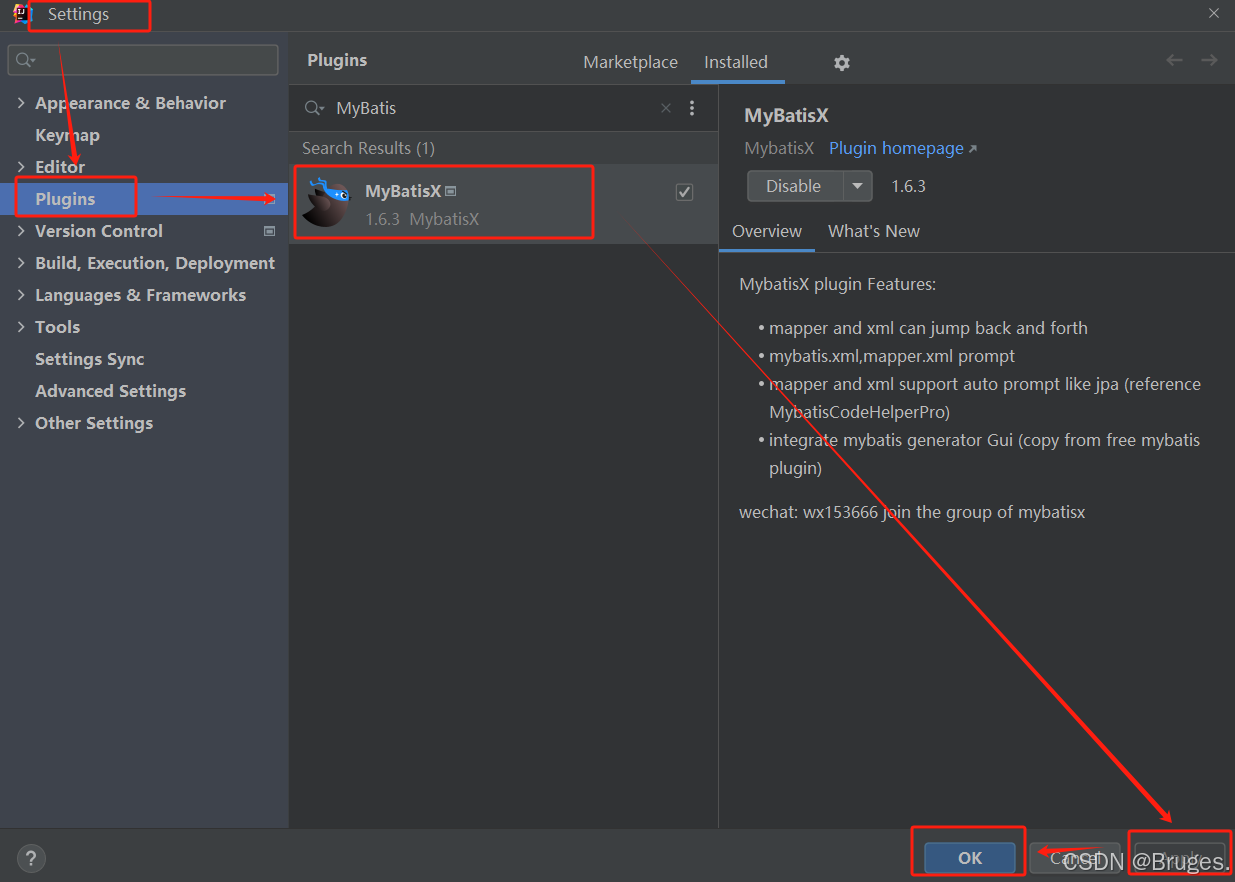
Task: Select Tools in settings tree
Action: (57, 327)
